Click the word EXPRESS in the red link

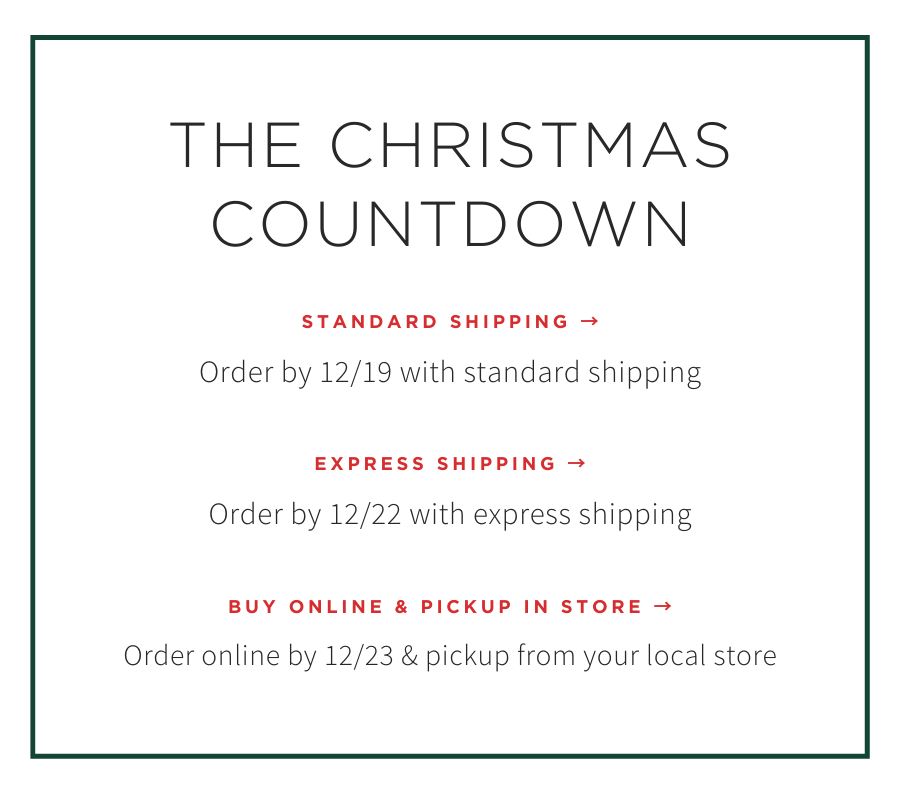tap(370, 463)
